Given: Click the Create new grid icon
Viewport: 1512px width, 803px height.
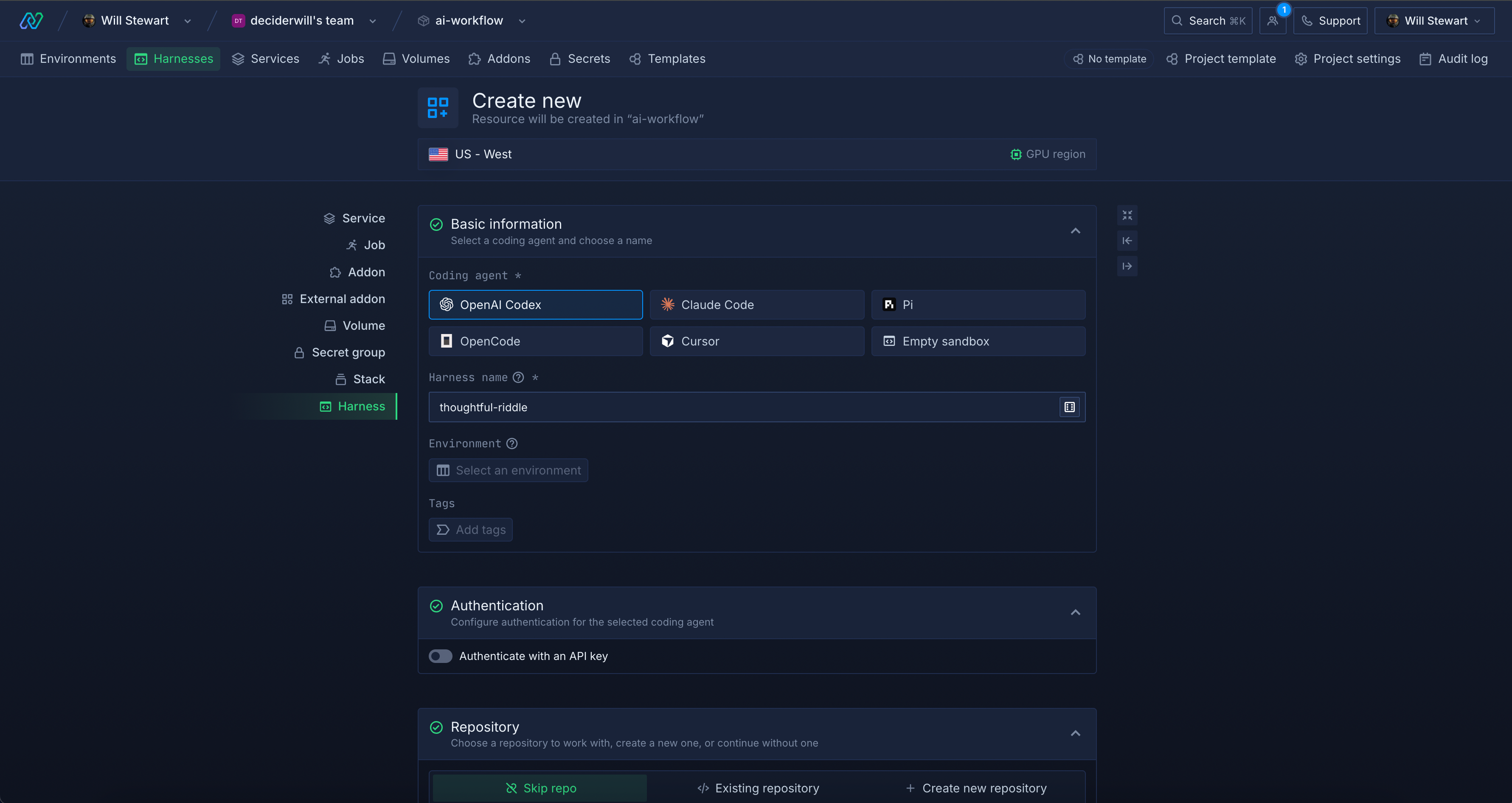Looking at the screenshot, I should click(438, 108).
